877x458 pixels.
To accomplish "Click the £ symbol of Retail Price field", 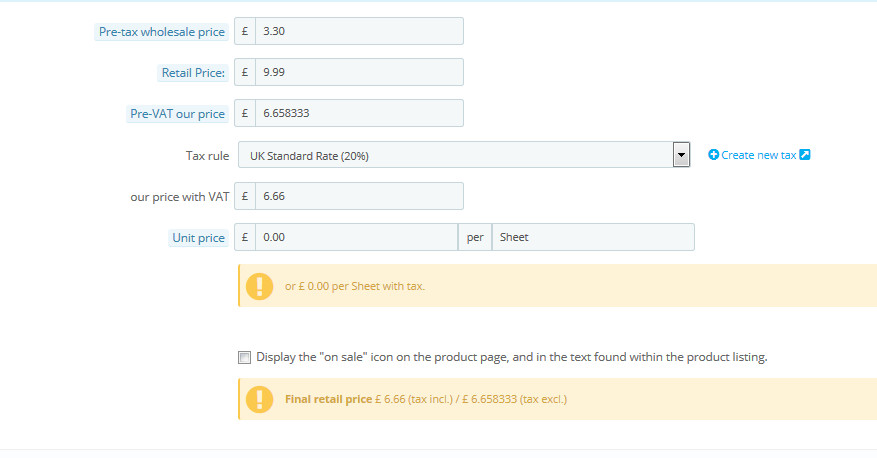I will pos(245,72).
